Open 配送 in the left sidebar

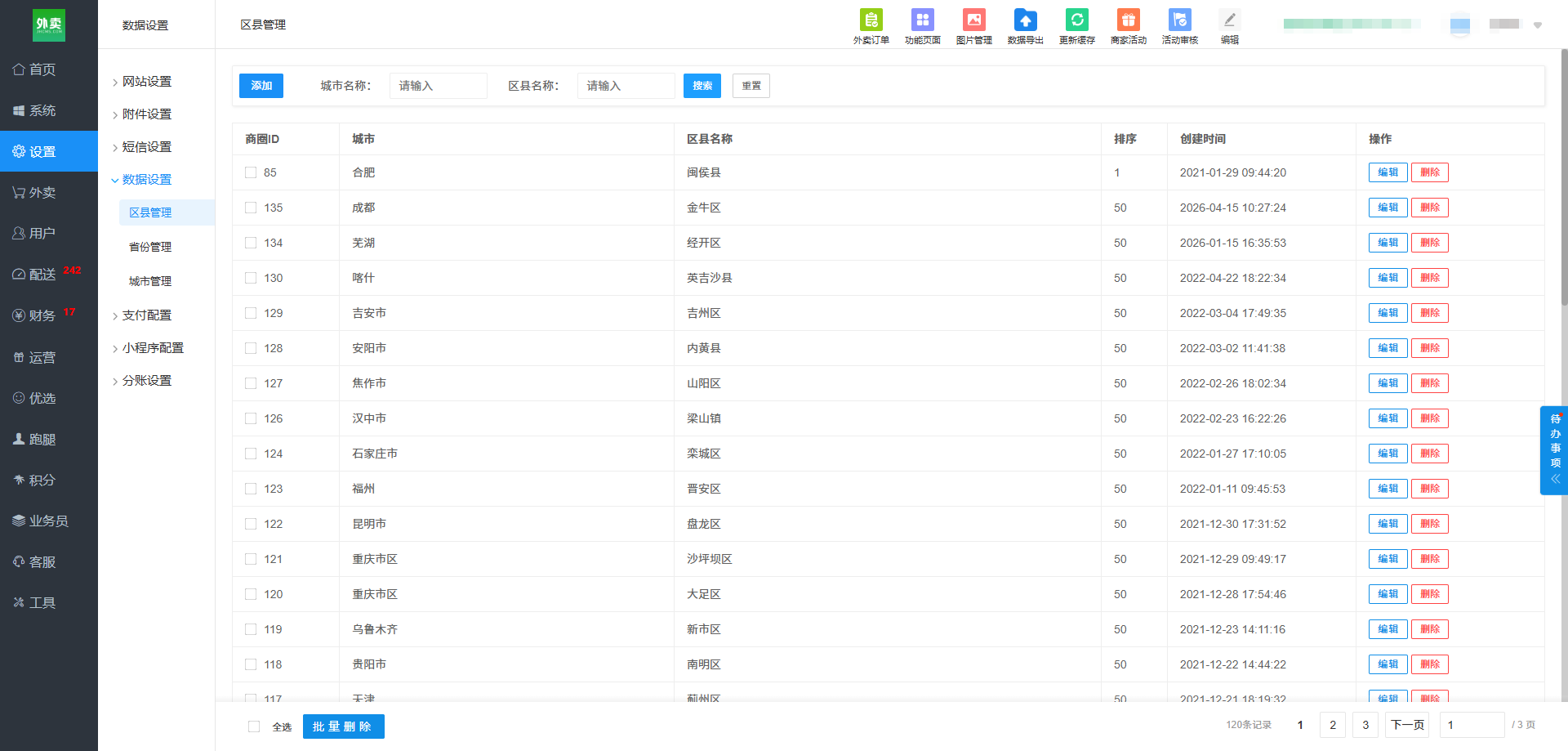49,274
